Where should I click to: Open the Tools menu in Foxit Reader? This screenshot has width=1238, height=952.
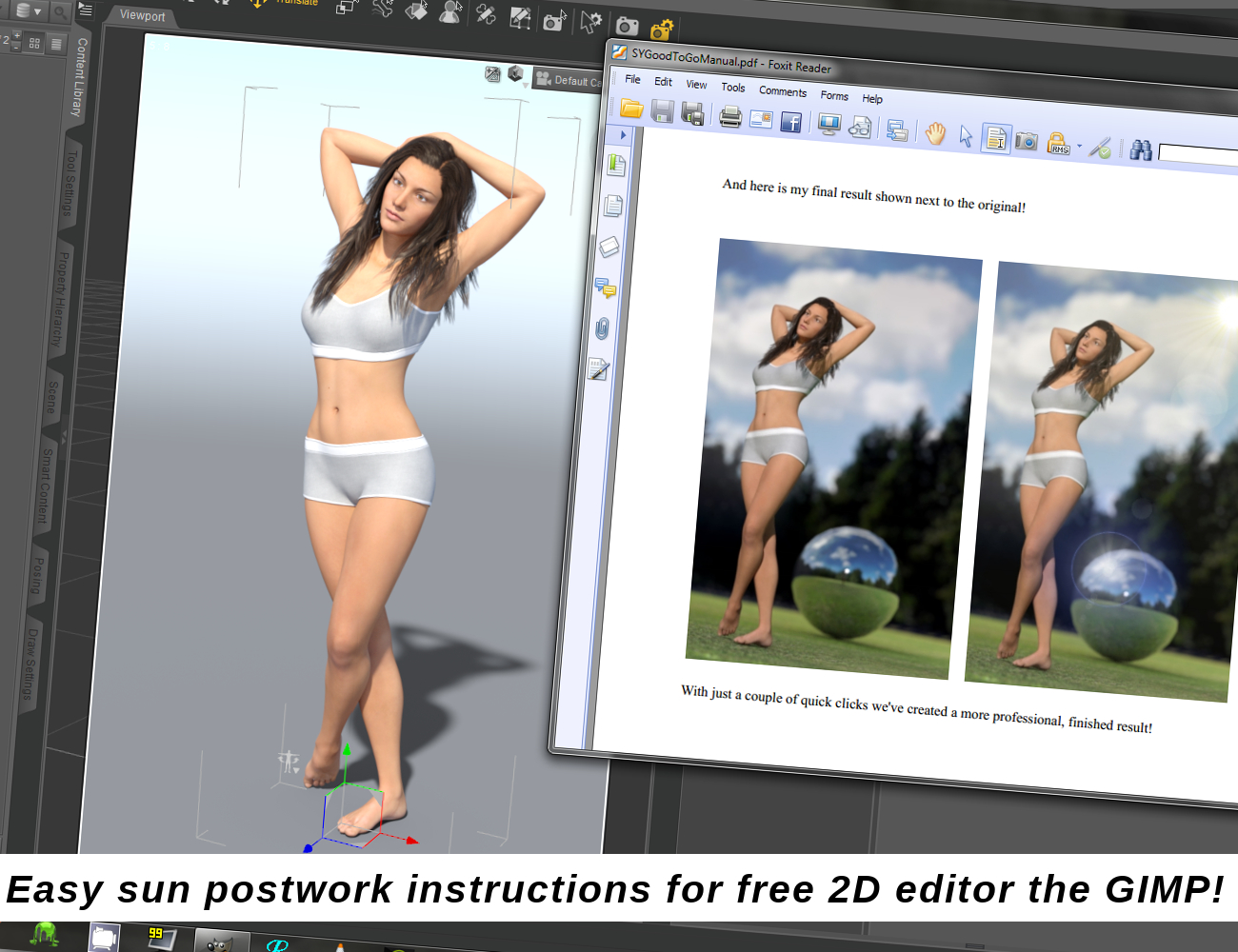click(733, 88)
